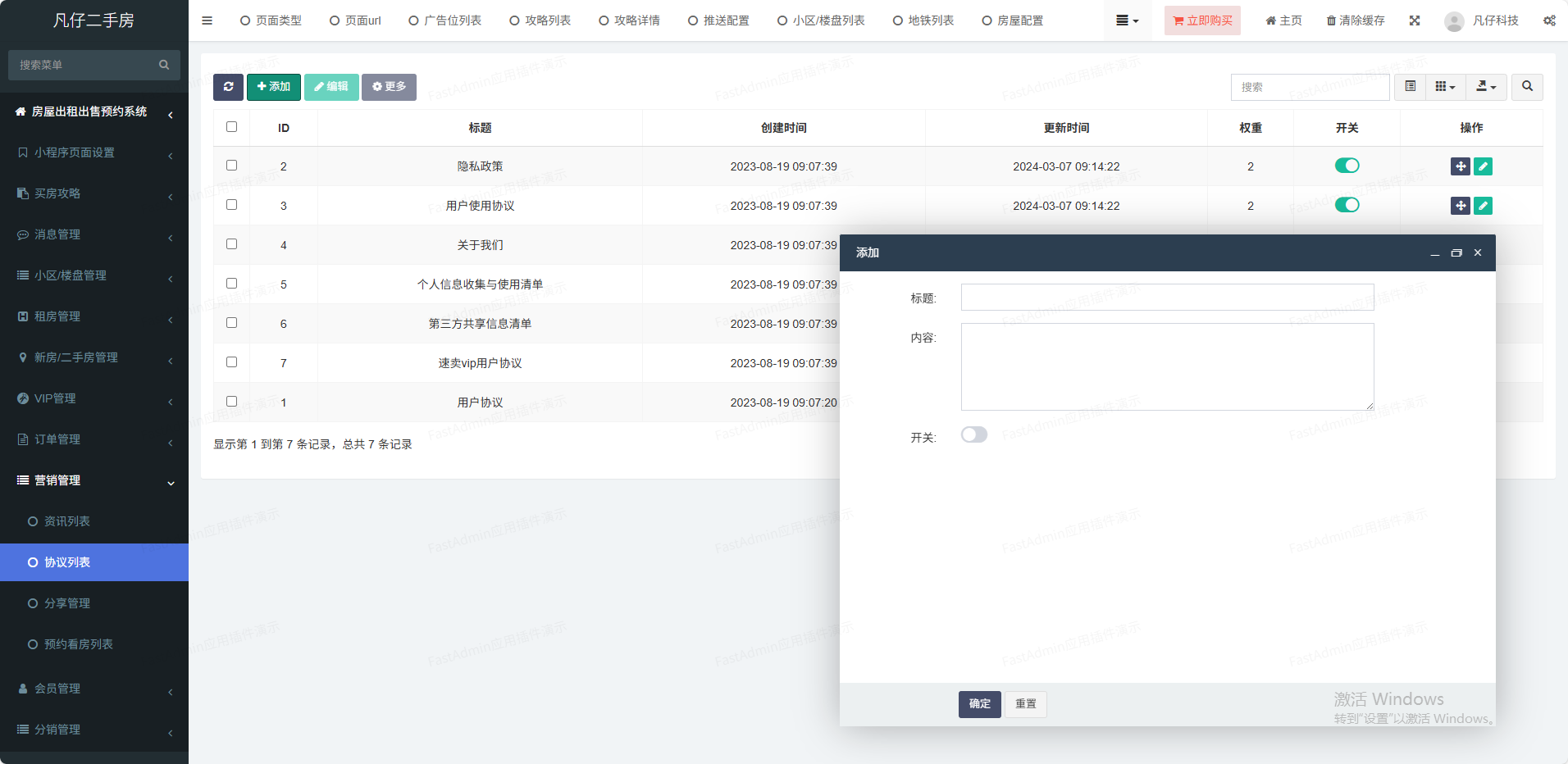Image resolution: width=1568 pixels, height=764 pixels.
Task: Click the magnifier search icon beside export
Action: click(x=1527, y=87)
